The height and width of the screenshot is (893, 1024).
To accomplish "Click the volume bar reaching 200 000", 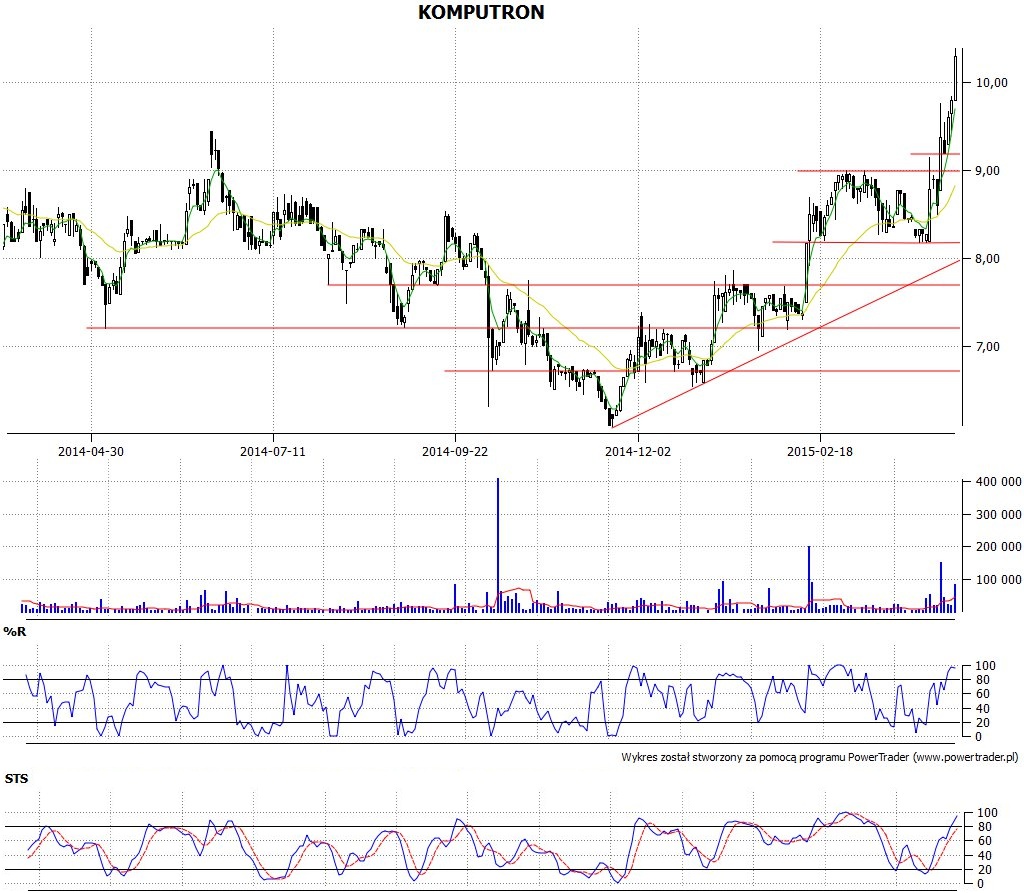I will tap(809, 579).
